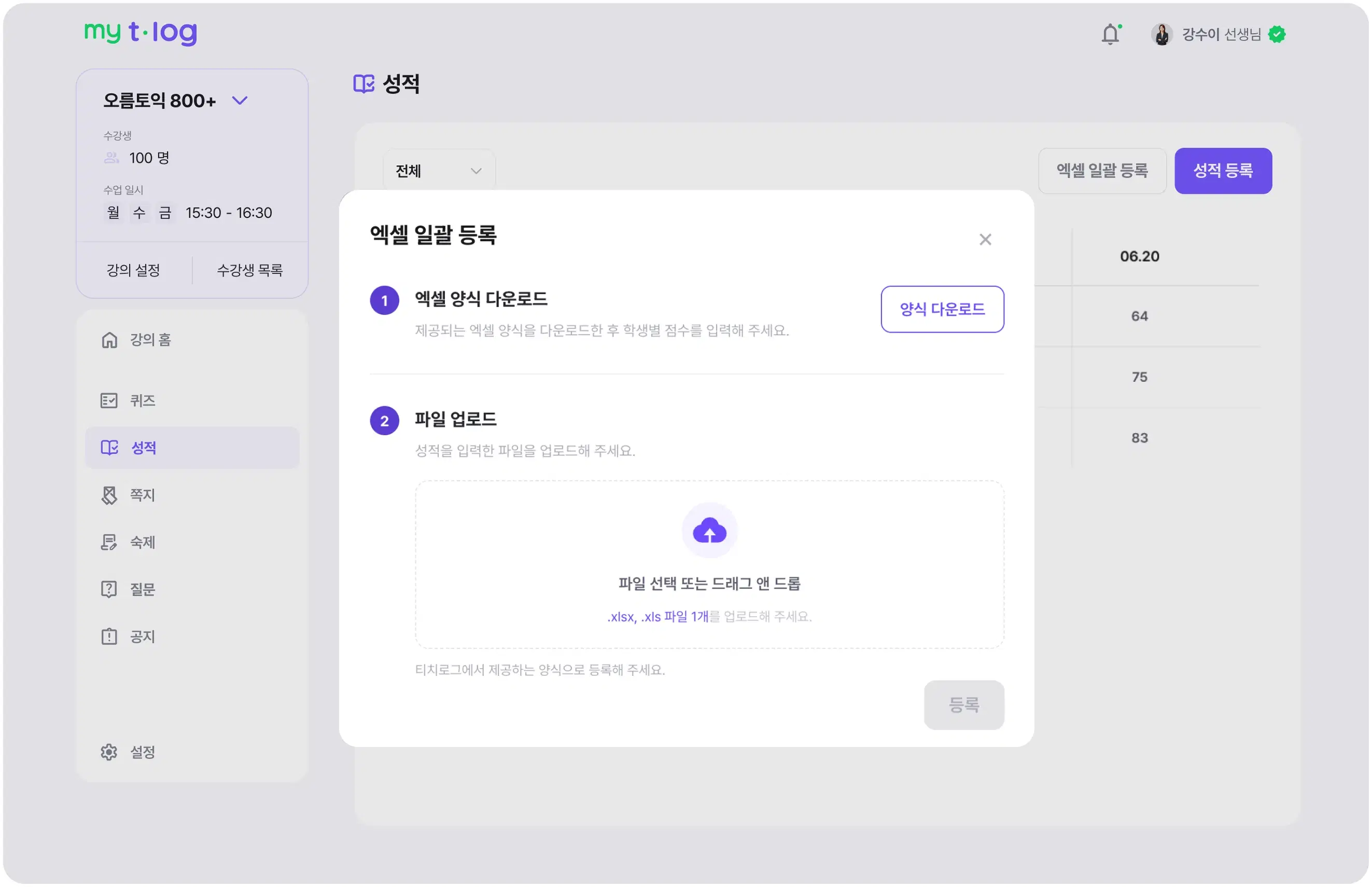Open the 설정 menu item
Screen dimensions: 1372x887
[x=192, y=752]
